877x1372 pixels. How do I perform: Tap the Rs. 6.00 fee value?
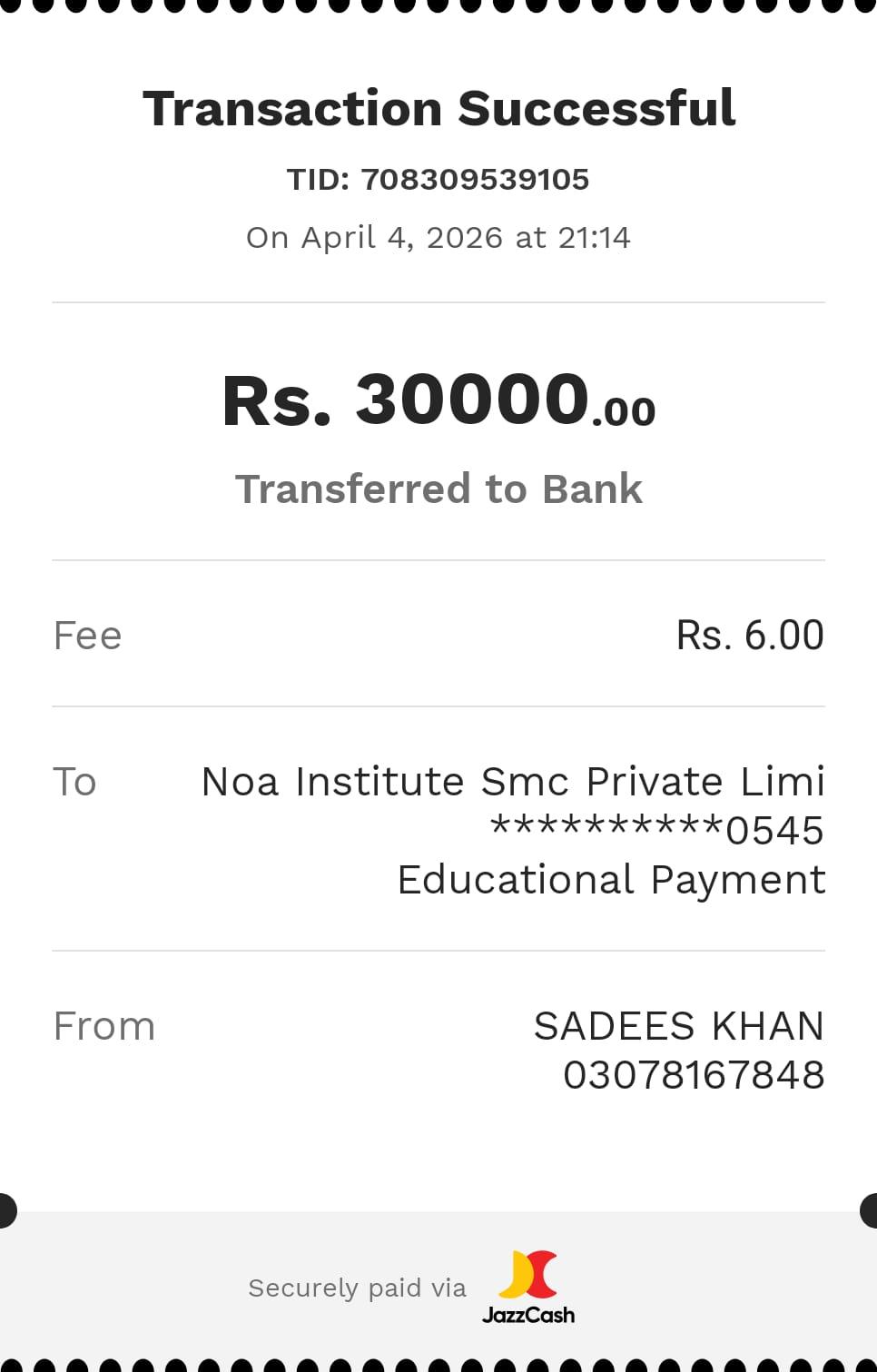(750, 636)
